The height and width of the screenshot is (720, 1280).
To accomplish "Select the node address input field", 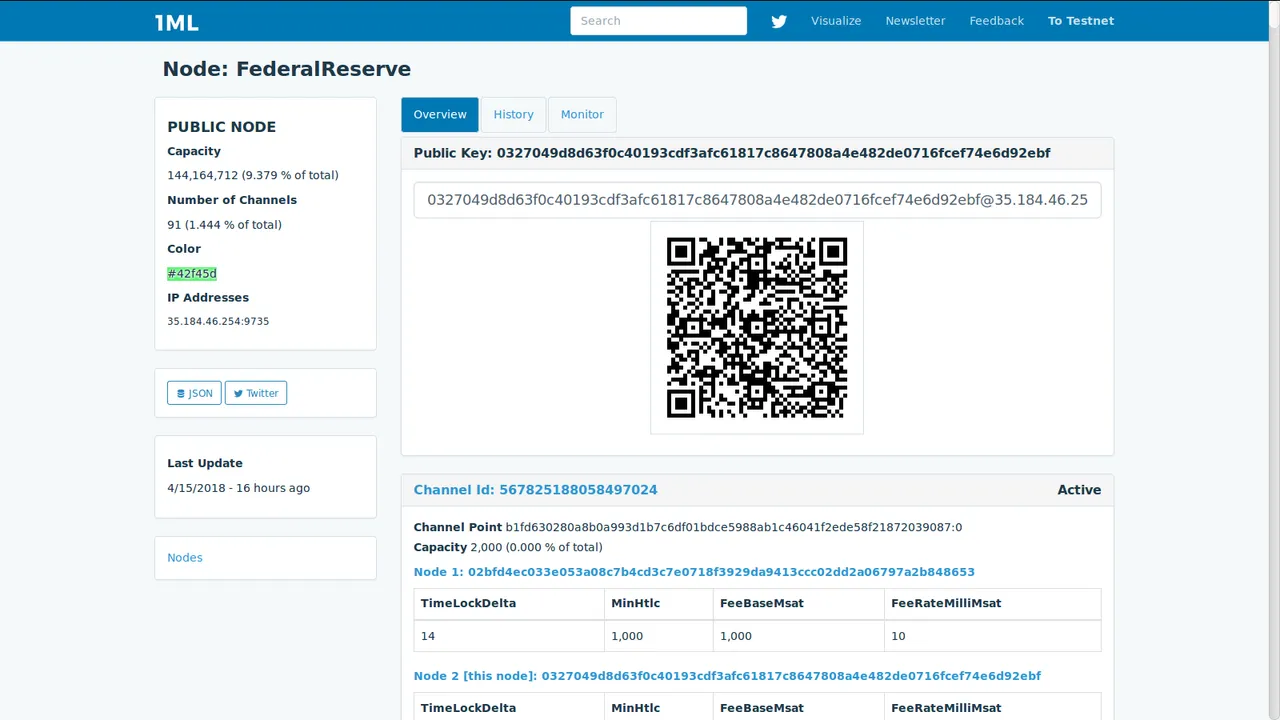I will point(757,200).
